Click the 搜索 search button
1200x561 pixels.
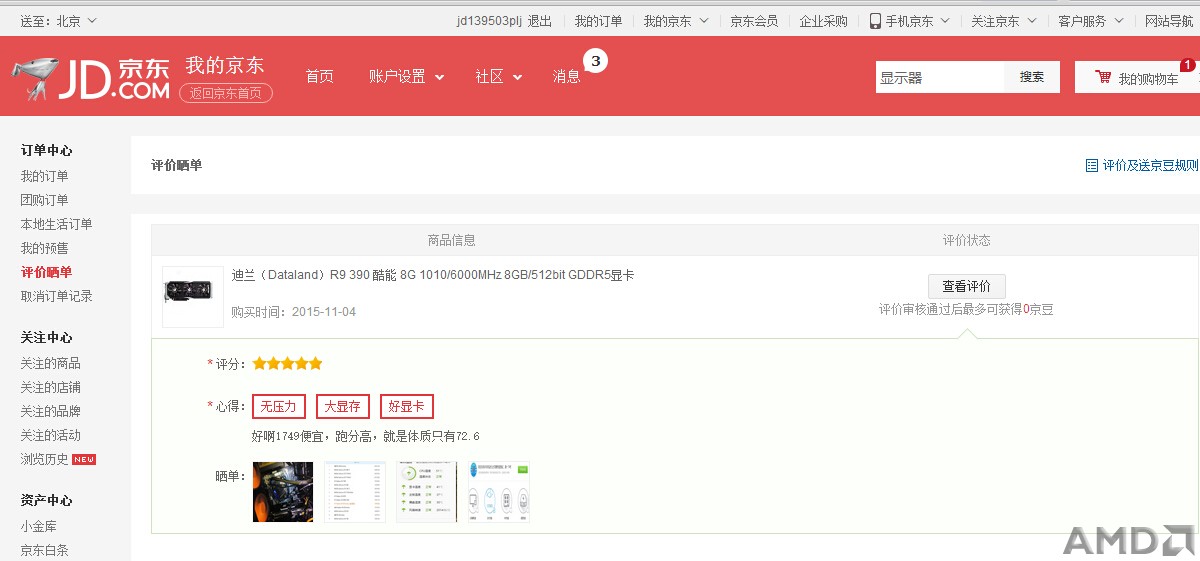(1032, 77)
